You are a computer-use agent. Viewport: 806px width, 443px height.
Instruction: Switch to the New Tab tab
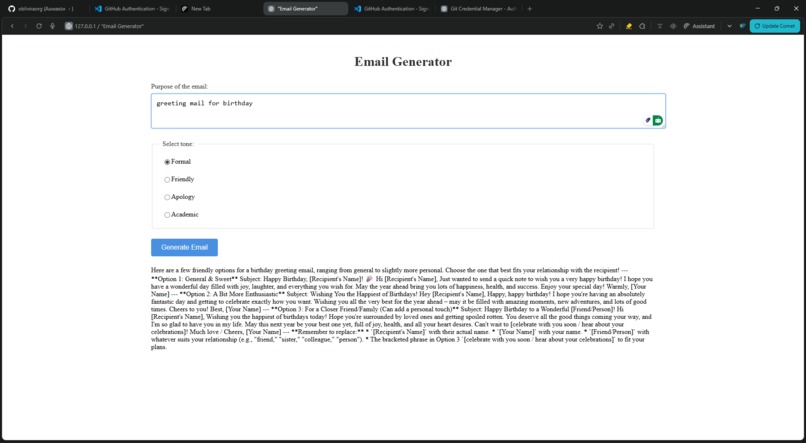coord(219,9)
